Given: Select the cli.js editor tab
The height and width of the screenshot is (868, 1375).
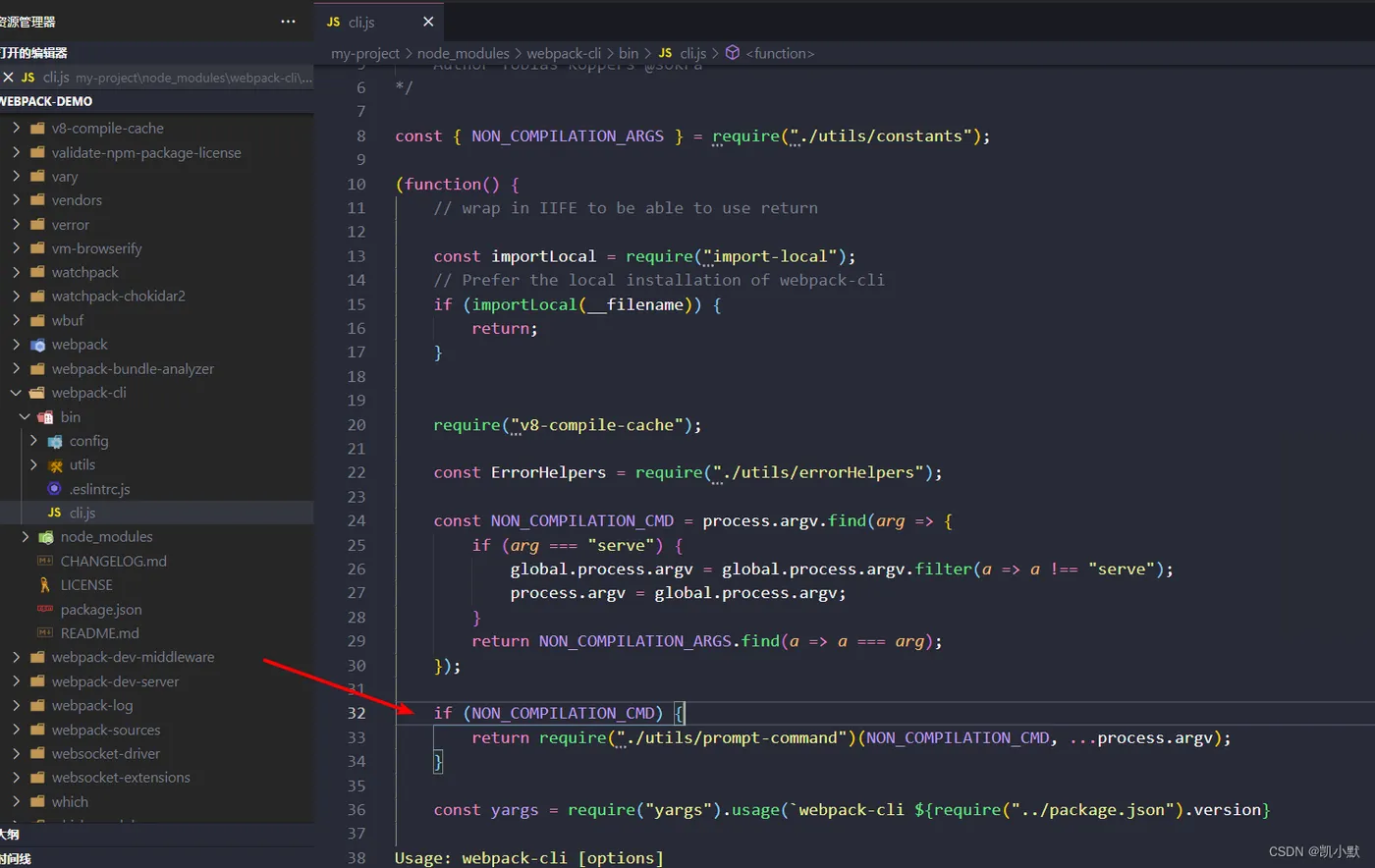Looking at the screenshot, I should click(378, 22).
